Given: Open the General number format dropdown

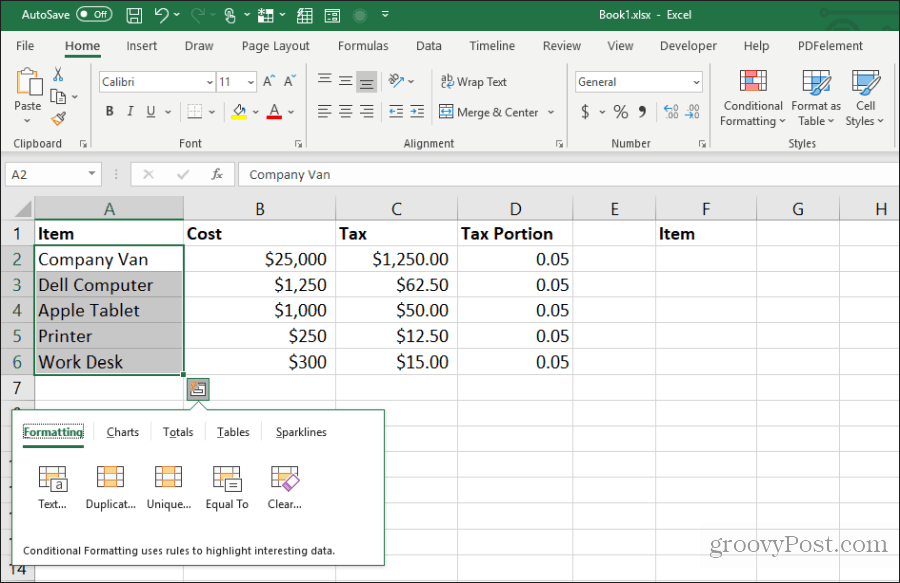Looking at the screenshot, I should pos(696,82).
